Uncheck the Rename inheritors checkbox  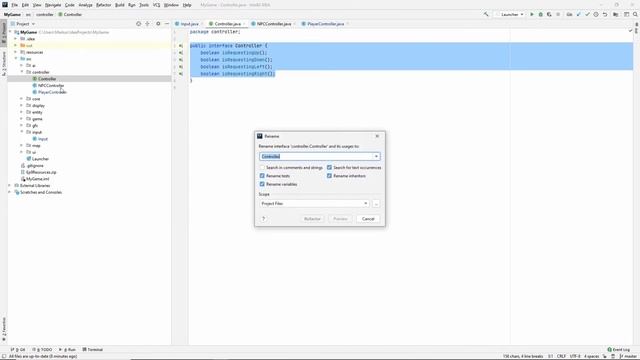329,176
